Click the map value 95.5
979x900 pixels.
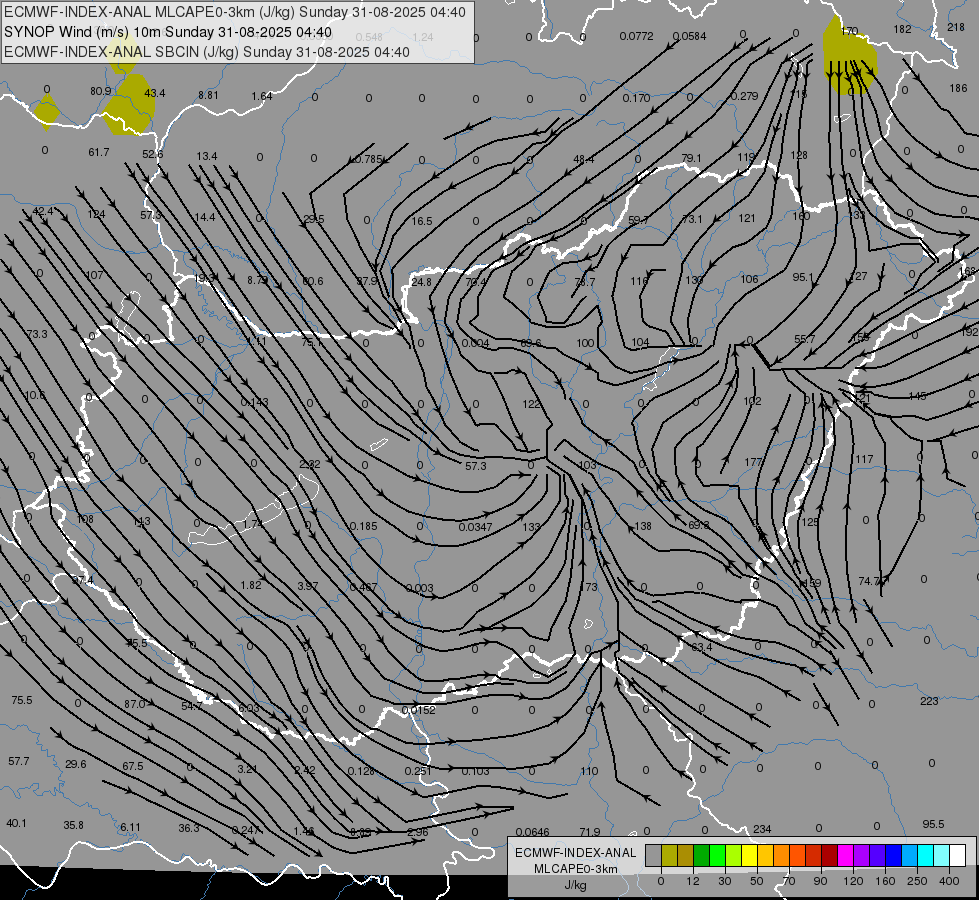pos(933,824)
